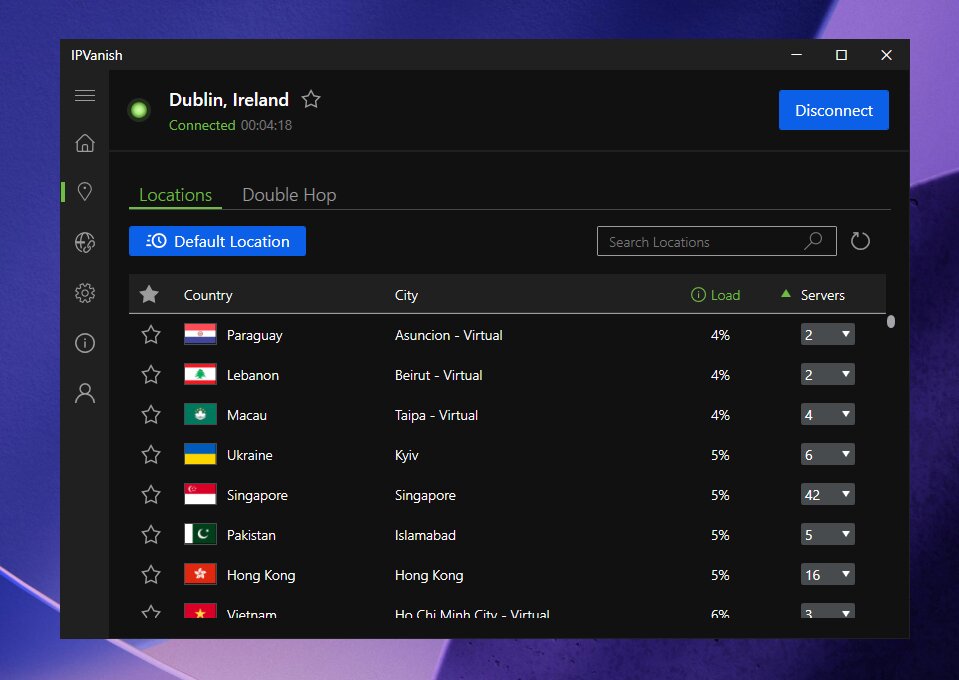Open Paraguay servers dropdown

pos(828,334)
